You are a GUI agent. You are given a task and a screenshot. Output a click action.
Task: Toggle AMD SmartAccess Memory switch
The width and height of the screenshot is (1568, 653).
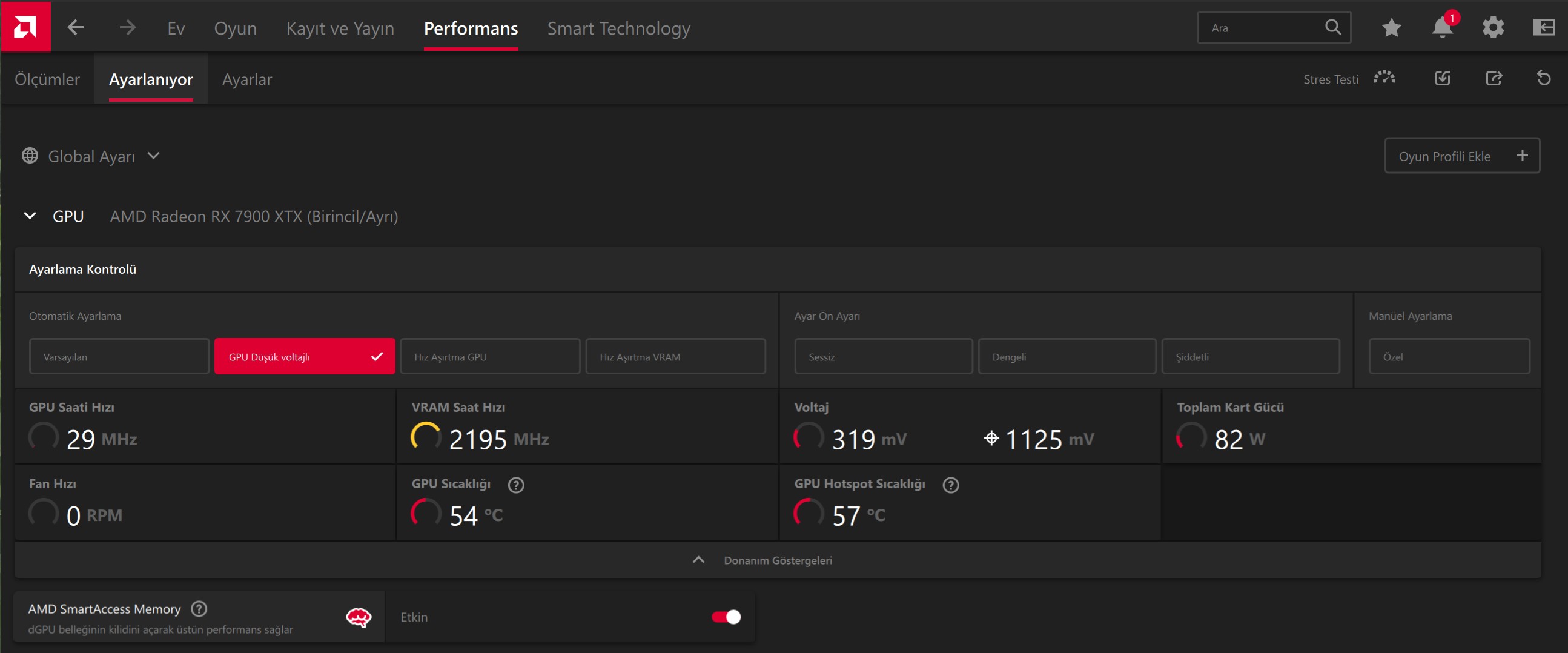726,617
